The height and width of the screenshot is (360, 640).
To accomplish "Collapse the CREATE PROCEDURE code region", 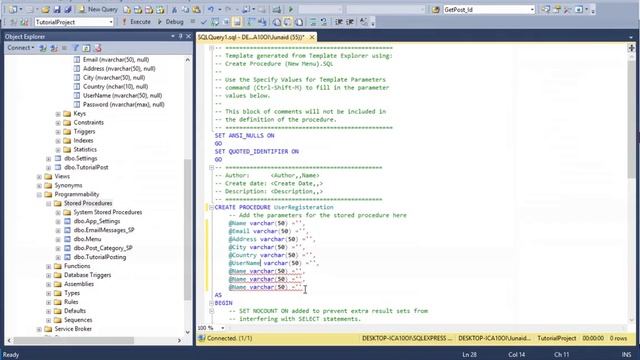I will 211,207.
